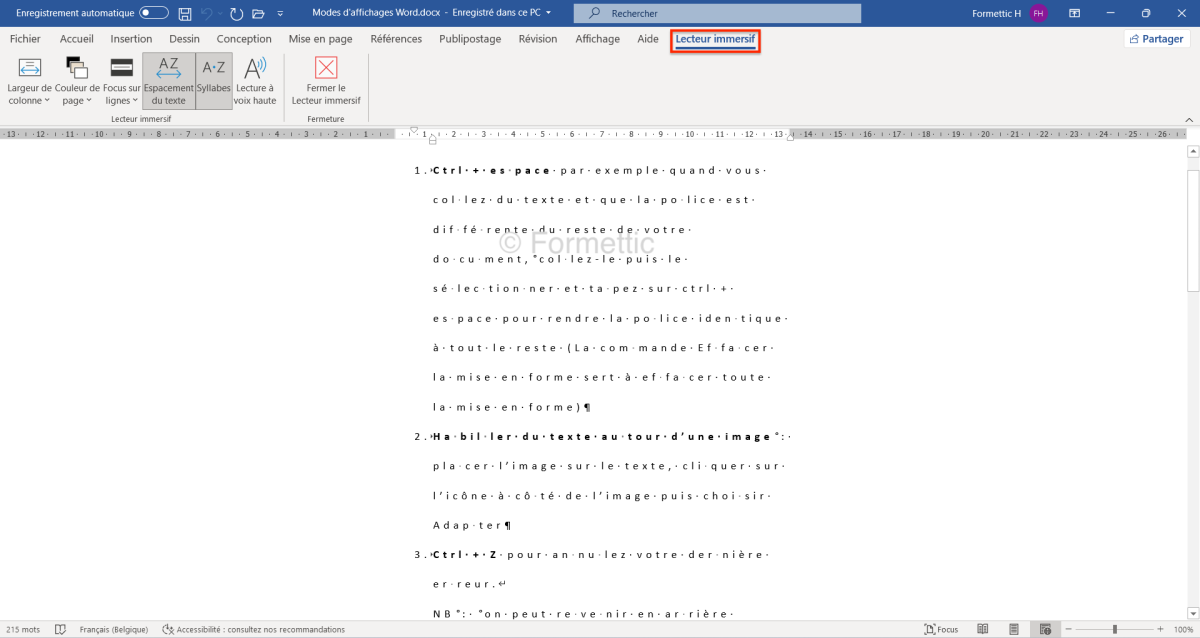
Task: Click the spell check book icon in status bar
Action: click(x=61, y=629)
